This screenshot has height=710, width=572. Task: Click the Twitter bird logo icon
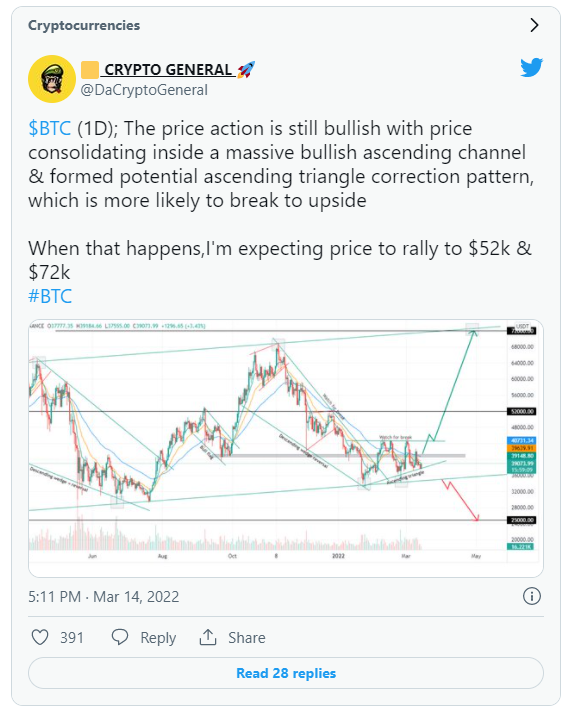(x=531, y=68)
